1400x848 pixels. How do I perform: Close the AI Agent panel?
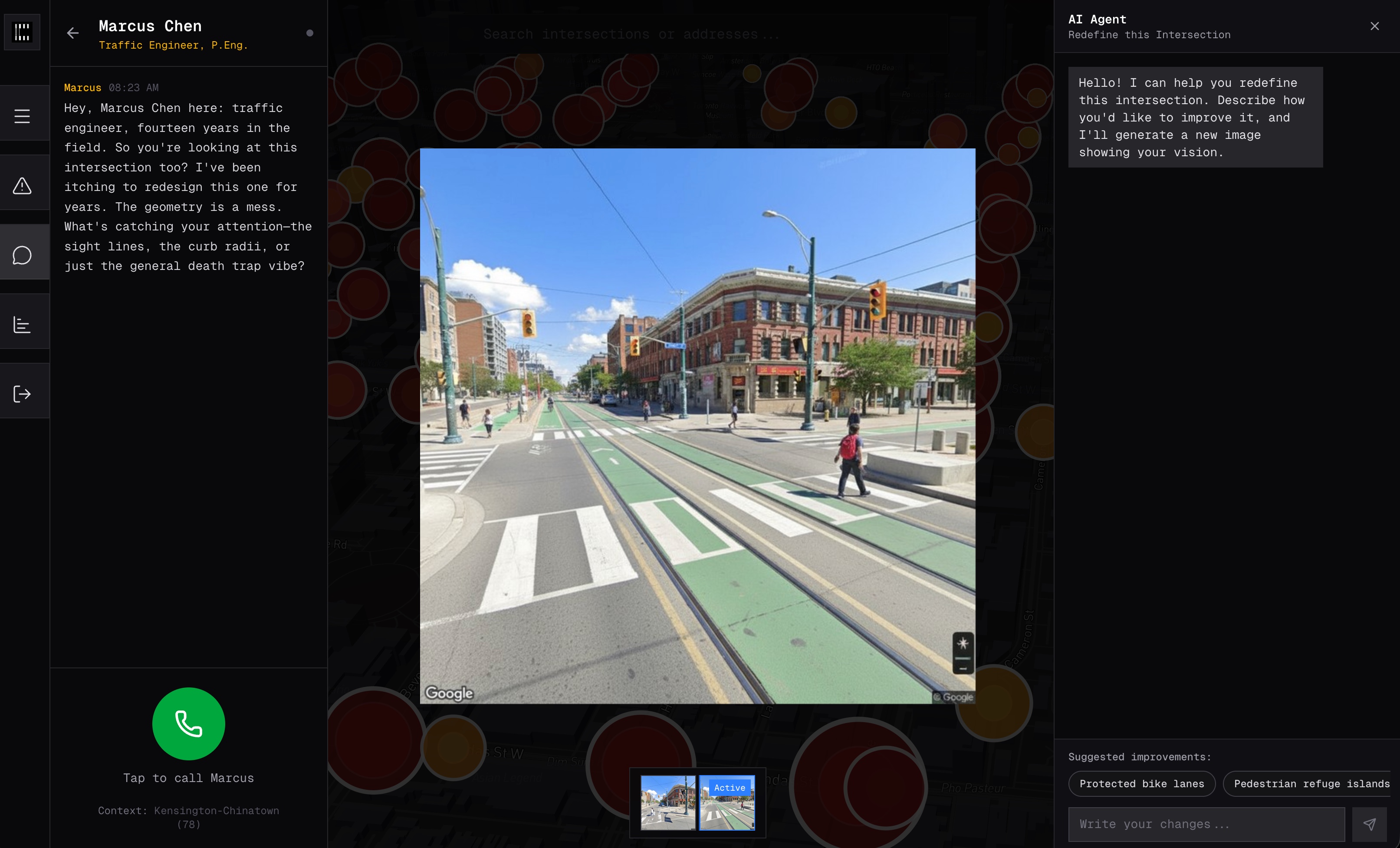[x=1374, y=26]
